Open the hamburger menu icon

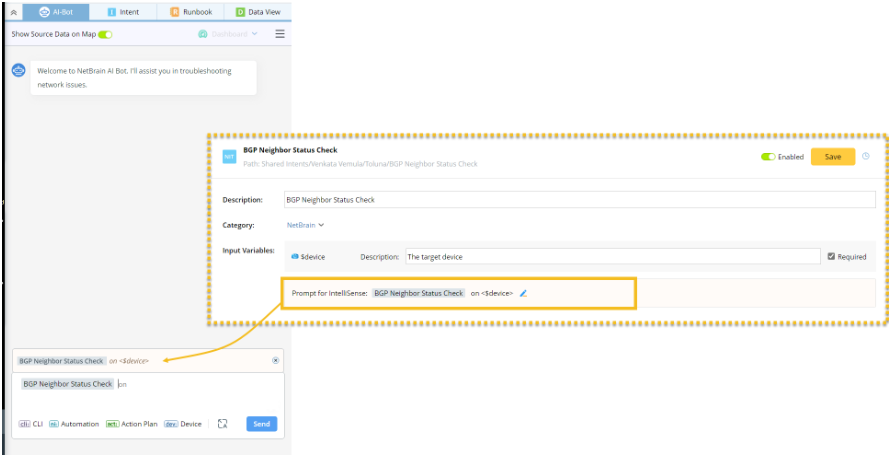[x=280, y=34]
